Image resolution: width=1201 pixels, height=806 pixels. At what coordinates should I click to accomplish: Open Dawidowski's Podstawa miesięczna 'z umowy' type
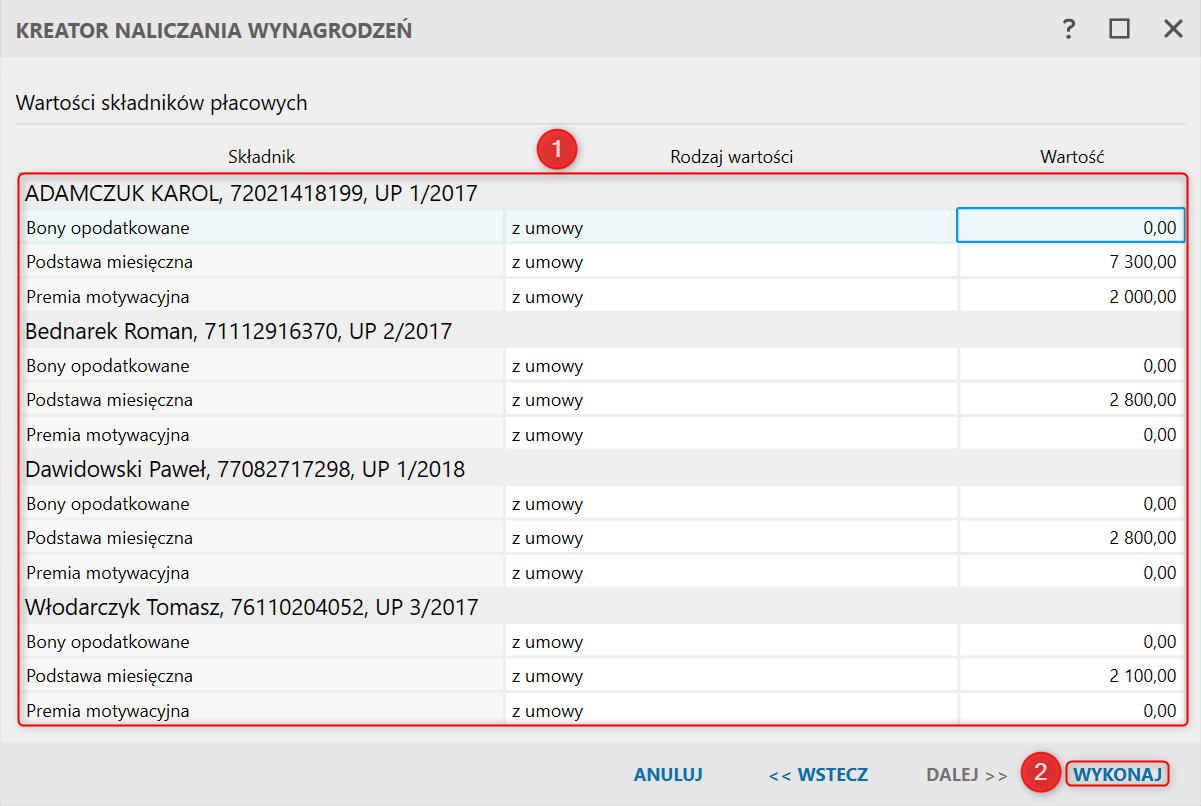[x=731, y=538]
